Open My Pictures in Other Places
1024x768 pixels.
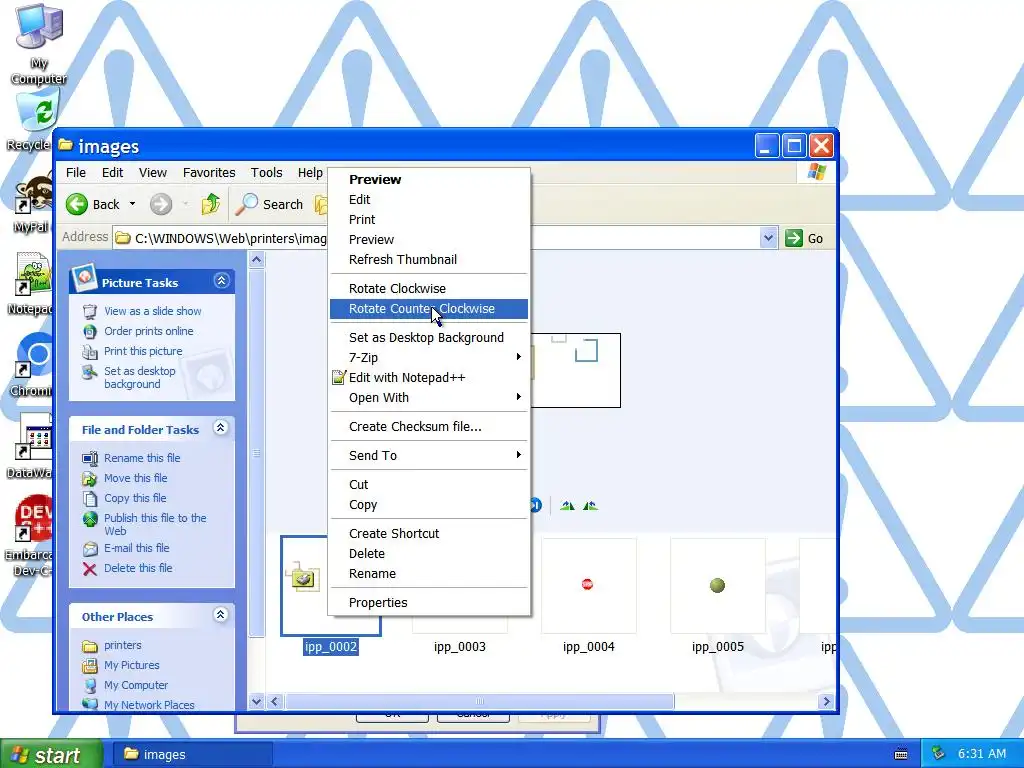[x=132, y=665]
